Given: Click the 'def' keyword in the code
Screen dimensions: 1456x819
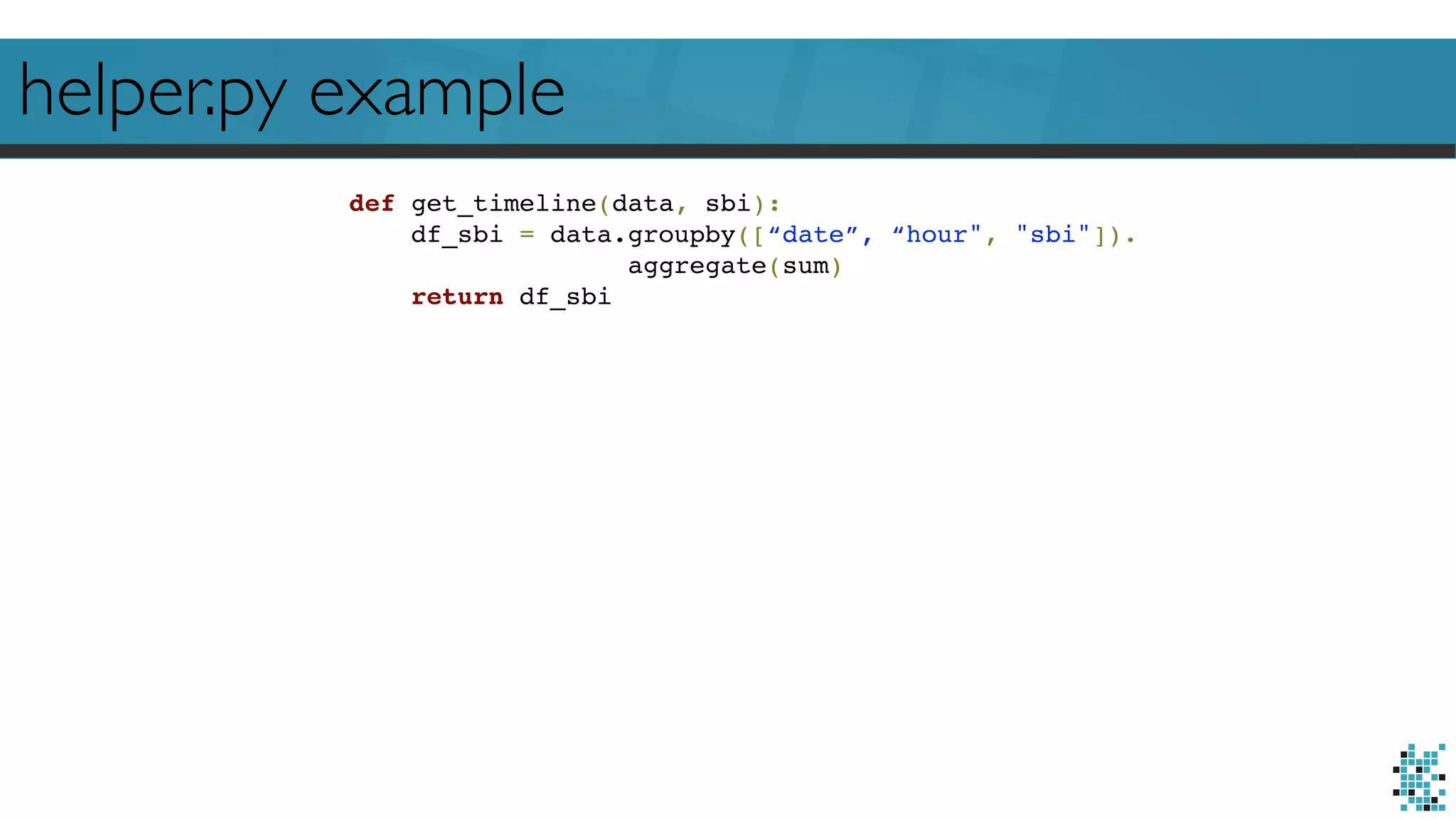Looking at the screenshot, I should (x=372, y=203).
